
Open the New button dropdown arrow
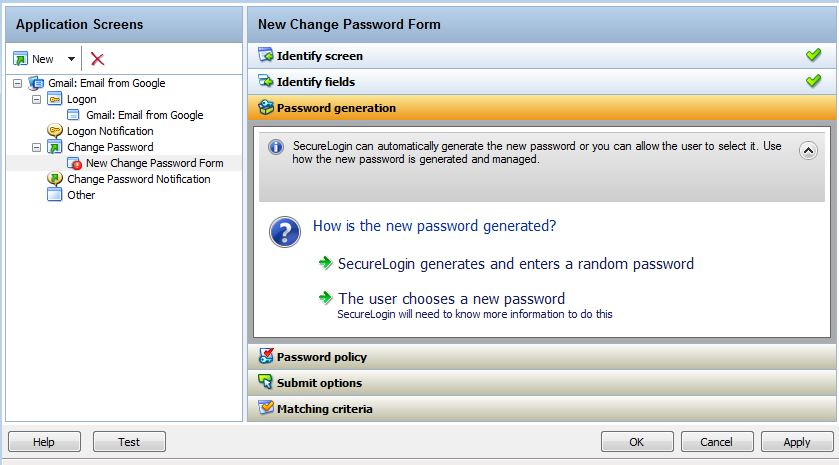[x=71, y=59]
